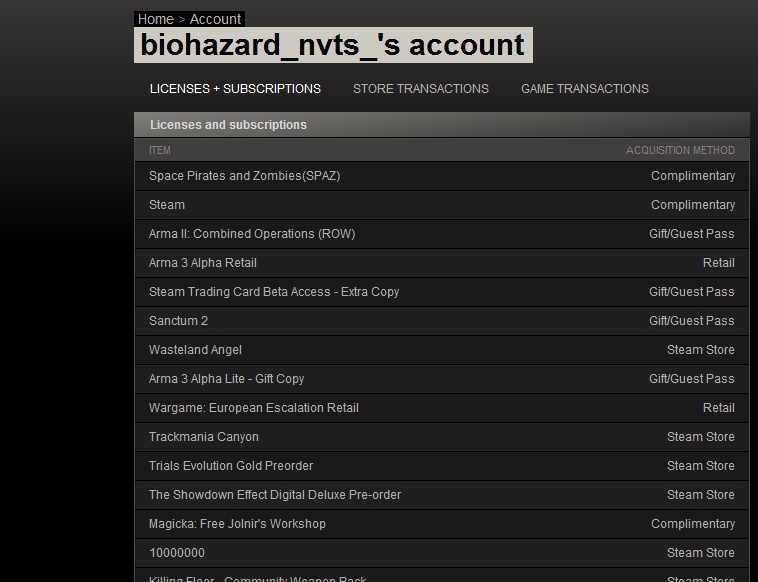Click the ACQUISITION METHOD column header
Image resolution: width=758 pixels, height=582 pixels.
click(x=680, y=150)
